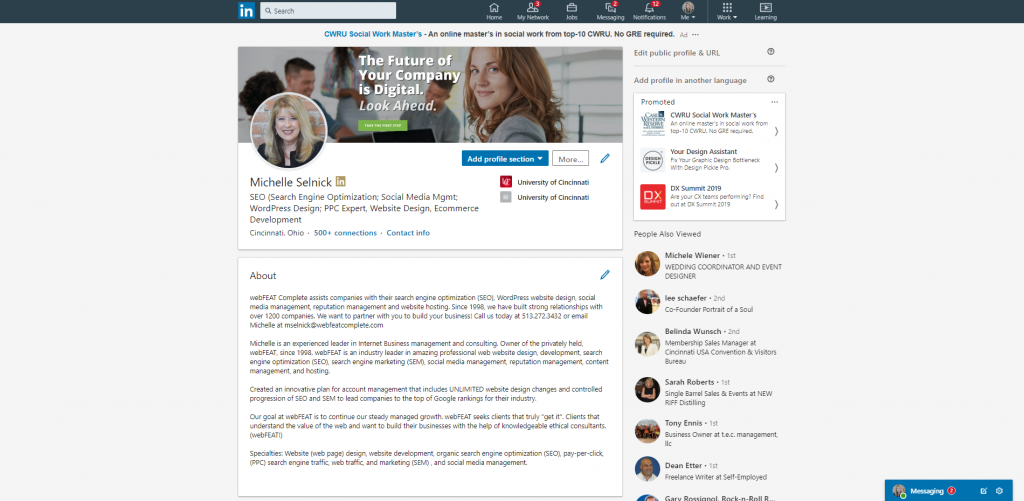Viewport: 1024px width, 501px height.
Task: Open the Messaging bar label at bottom
Action: coord(927,491)
